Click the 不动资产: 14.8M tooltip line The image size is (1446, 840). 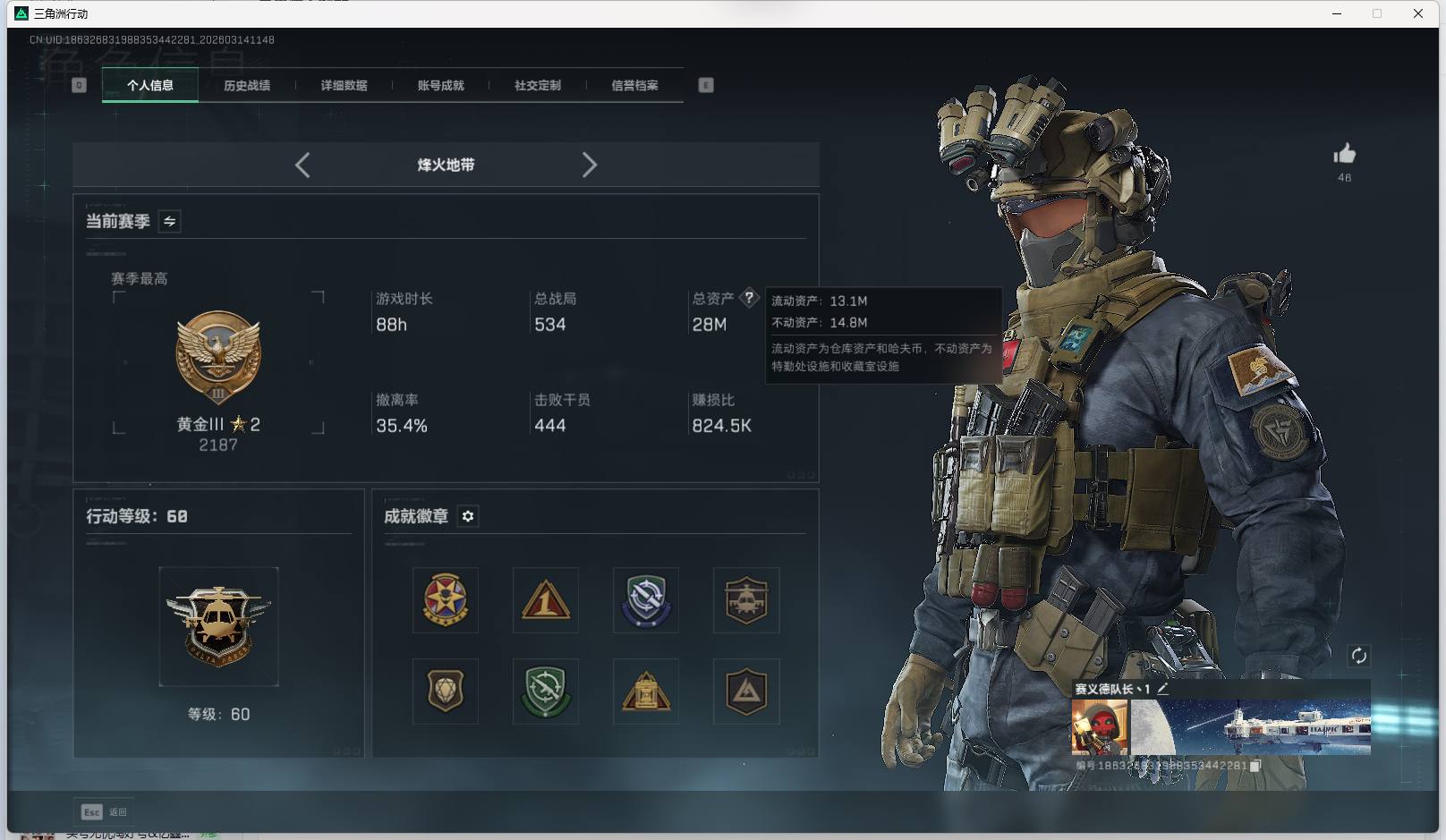[x=820, y=322]
